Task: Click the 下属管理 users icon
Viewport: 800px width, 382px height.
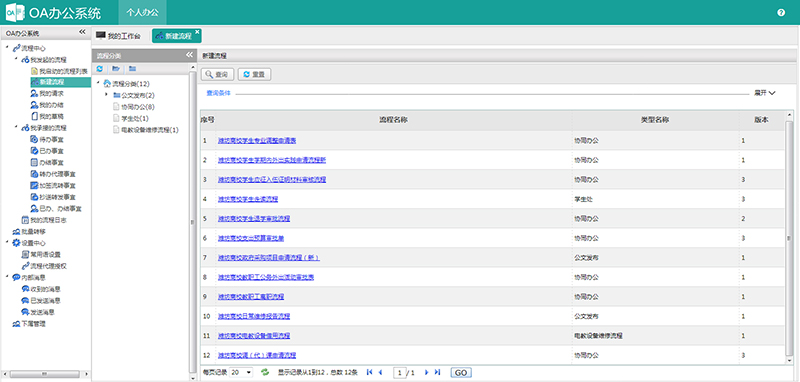Action: pos(16,324)
